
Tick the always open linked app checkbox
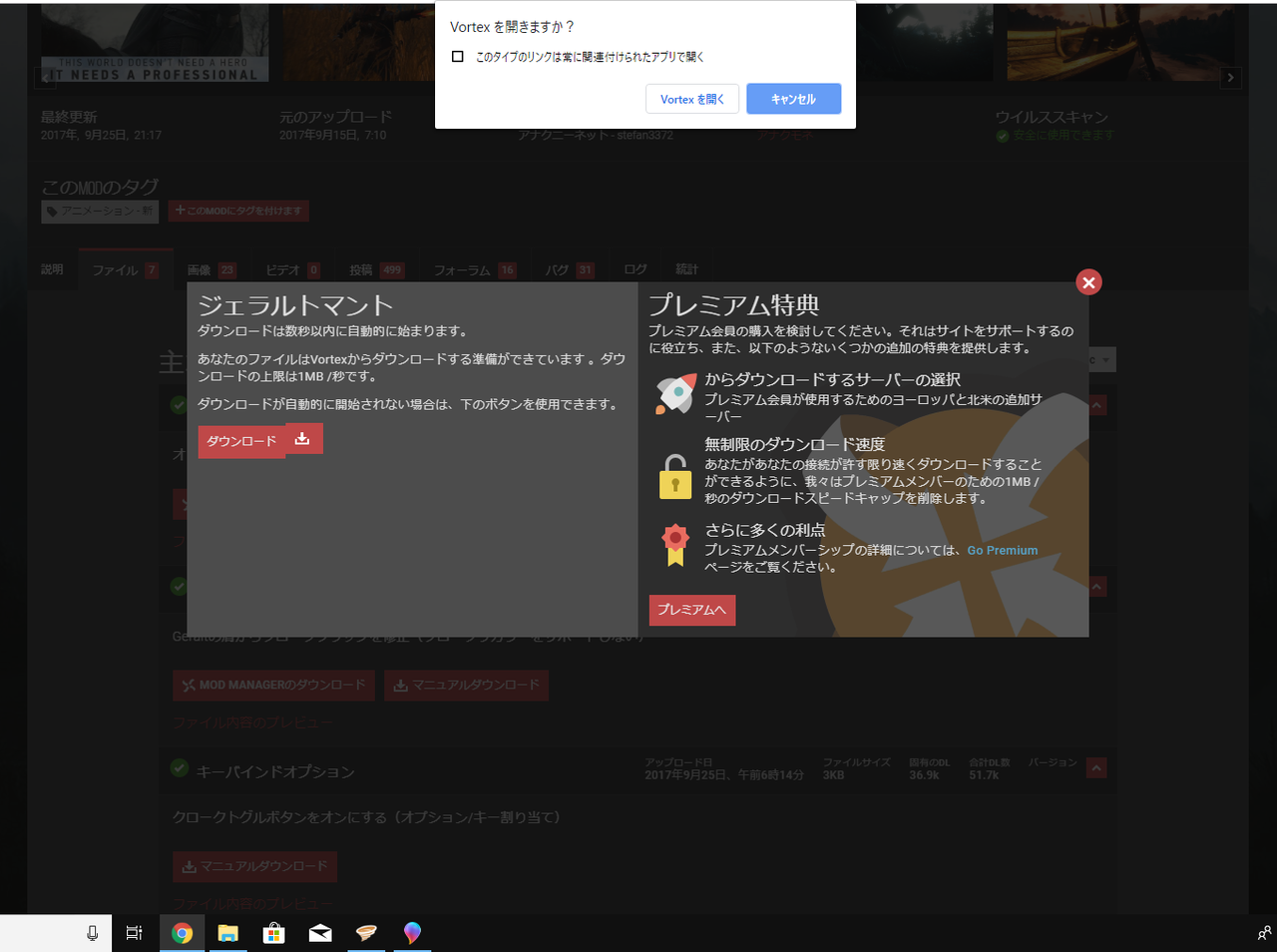(457, 57)
